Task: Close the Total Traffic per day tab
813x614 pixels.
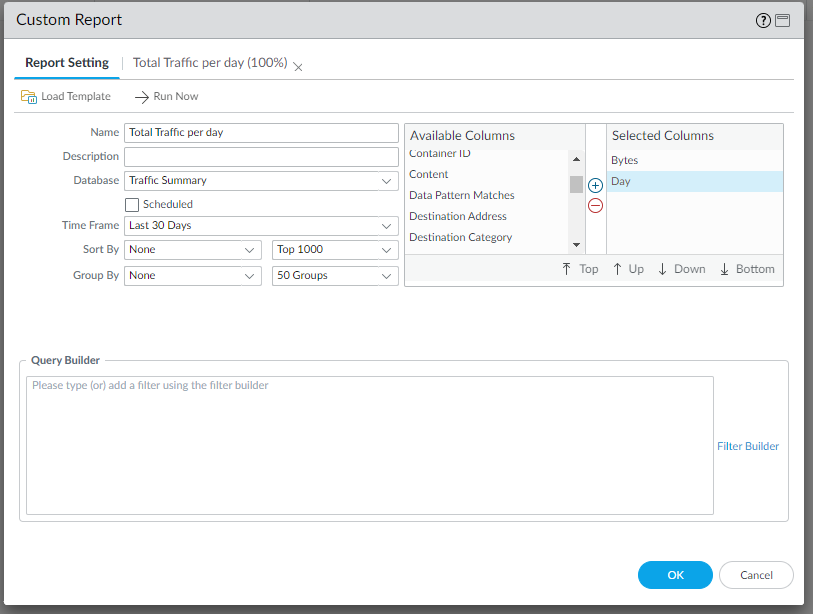Action: (x=298, y=66)
